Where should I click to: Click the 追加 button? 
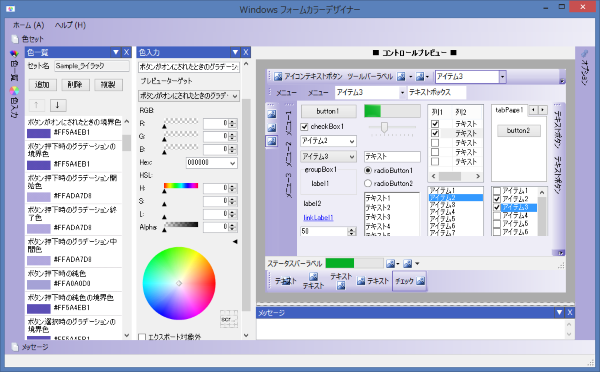(x=42, y=85)
